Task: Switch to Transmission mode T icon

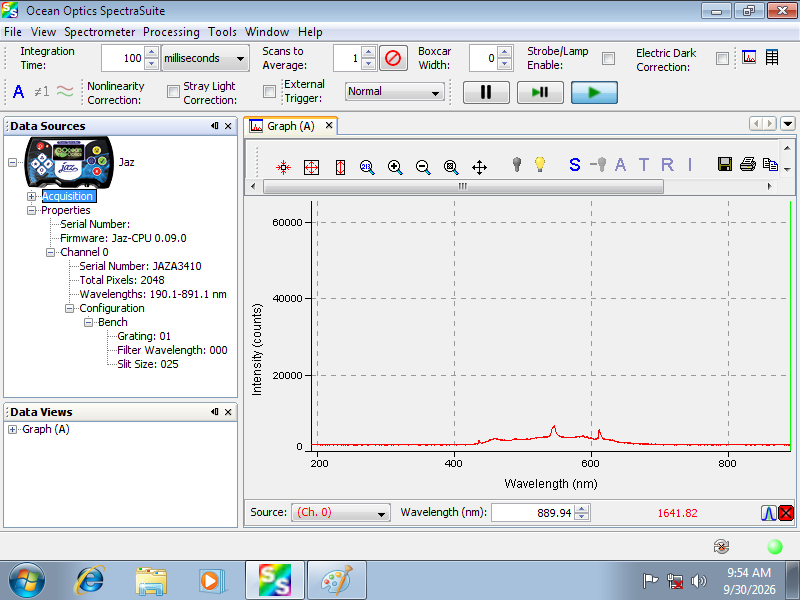Action: coord(644,164)
